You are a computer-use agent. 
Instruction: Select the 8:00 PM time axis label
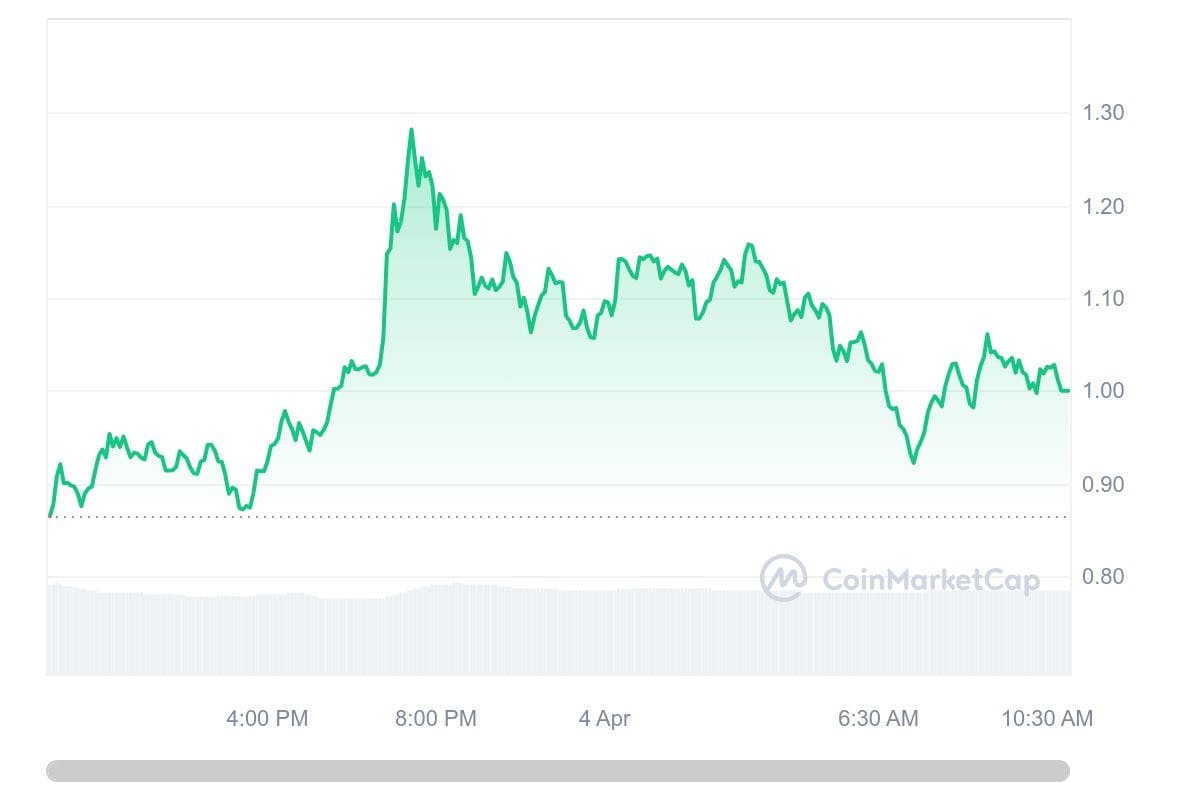435,718
